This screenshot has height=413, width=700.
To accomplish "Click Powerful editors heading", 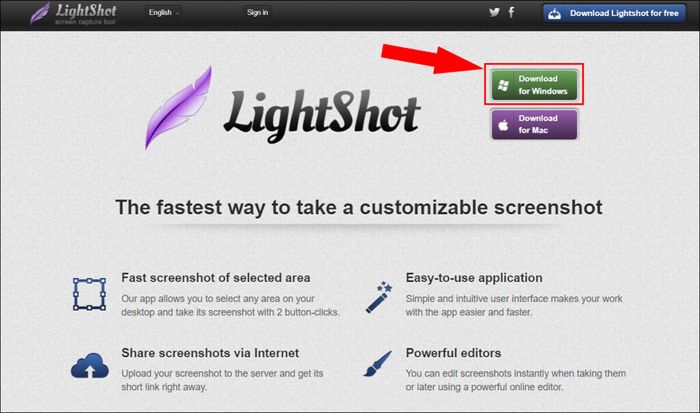I will pos(453,353).
